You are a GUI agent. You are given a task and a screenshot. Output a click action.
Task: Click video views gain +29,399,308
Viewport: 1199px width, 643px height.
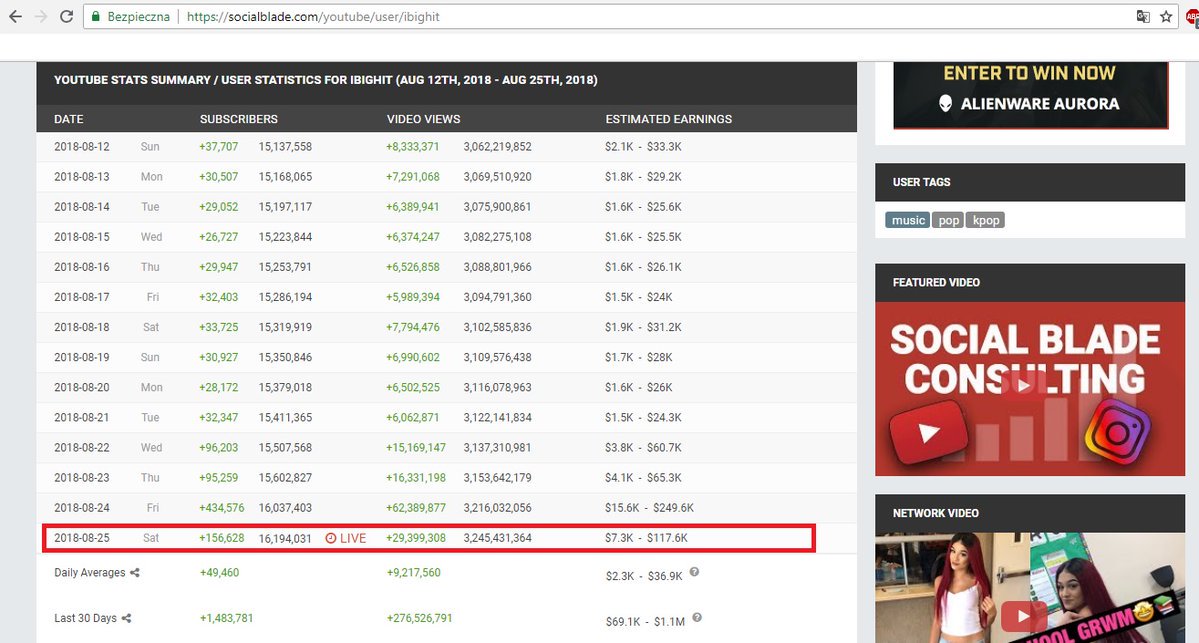(x=416, y=538)
